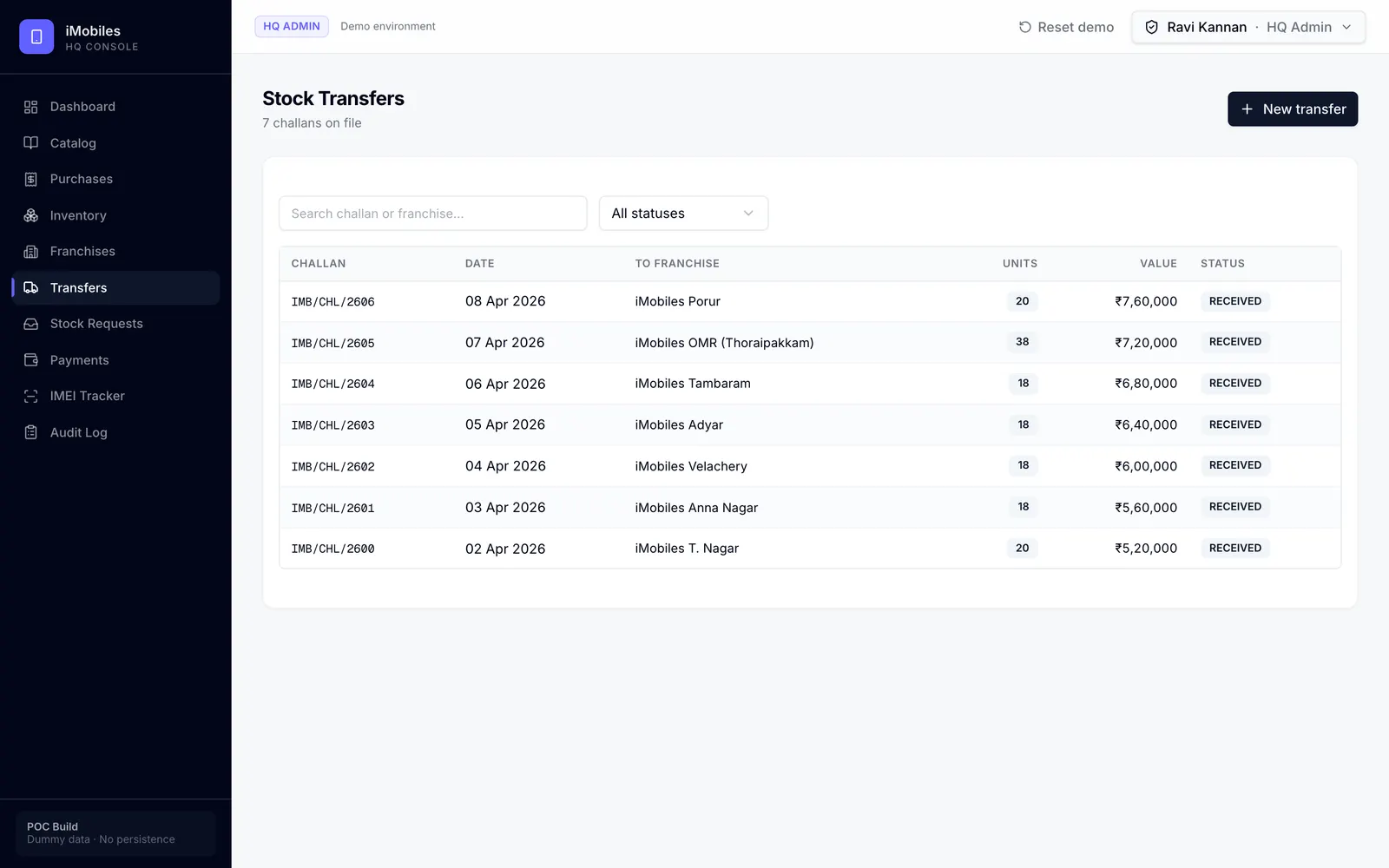
Task: Click the iMobiles logo icon
Action: (36, 36)
